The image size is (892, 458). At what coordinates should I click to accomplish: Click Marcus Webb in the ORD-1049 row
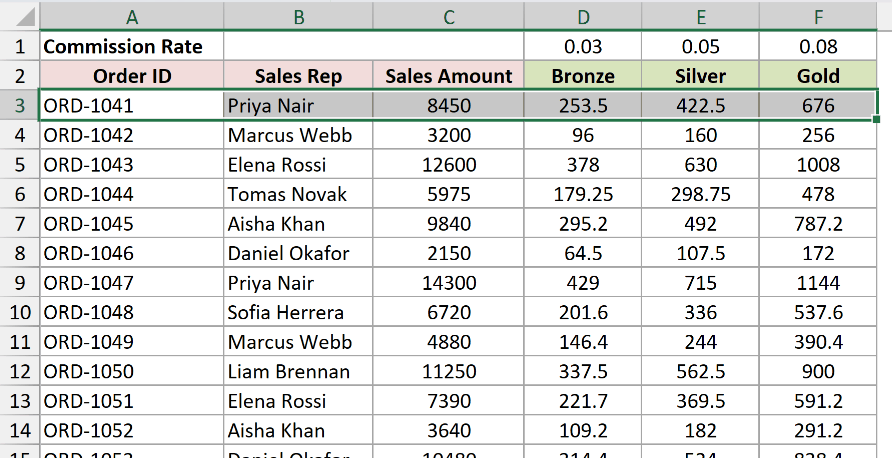tap(299, 342)
